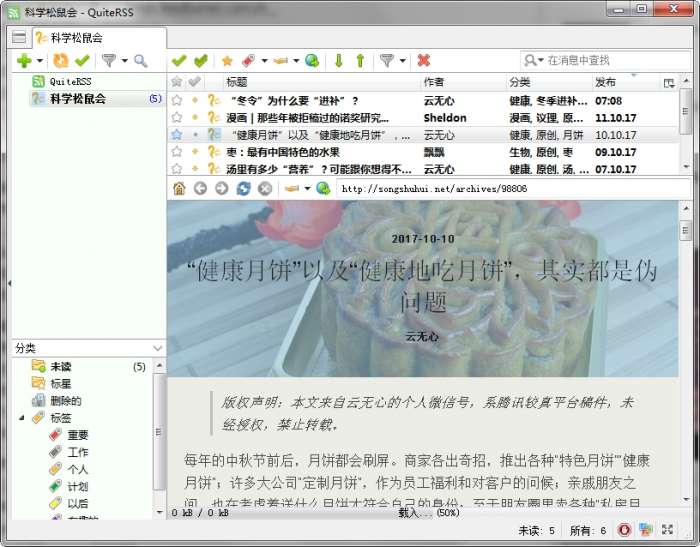Viewport: 700px width, 547px height.
Task: Sort news by 标题 column
Action: [321, 82]
